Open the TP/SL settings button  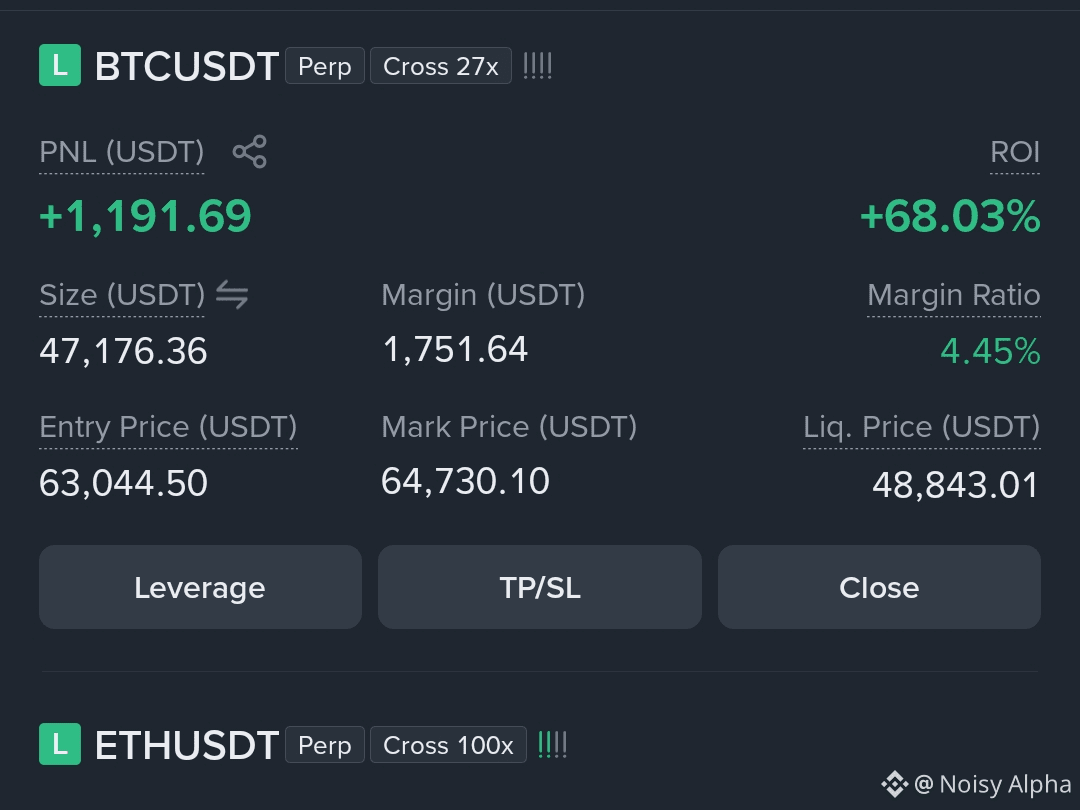540,587
